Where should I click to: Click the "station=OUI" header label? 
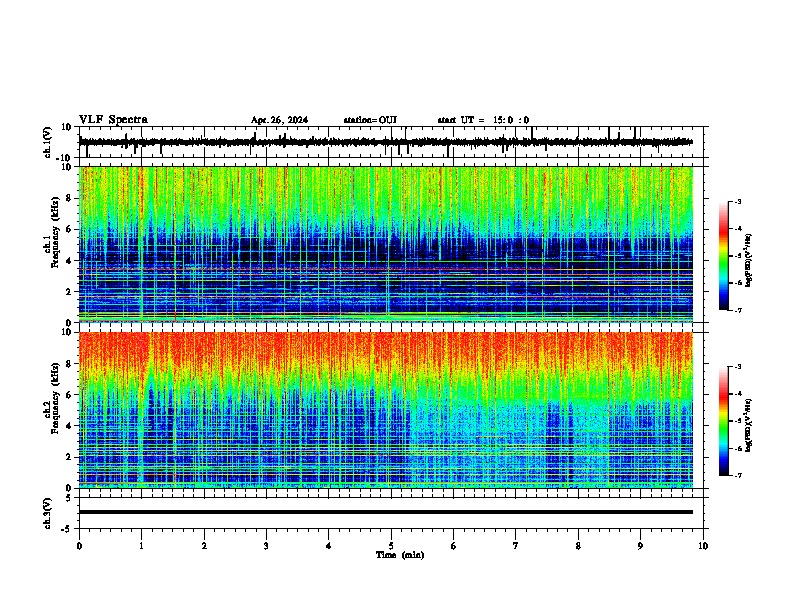[x=370, y=120]
